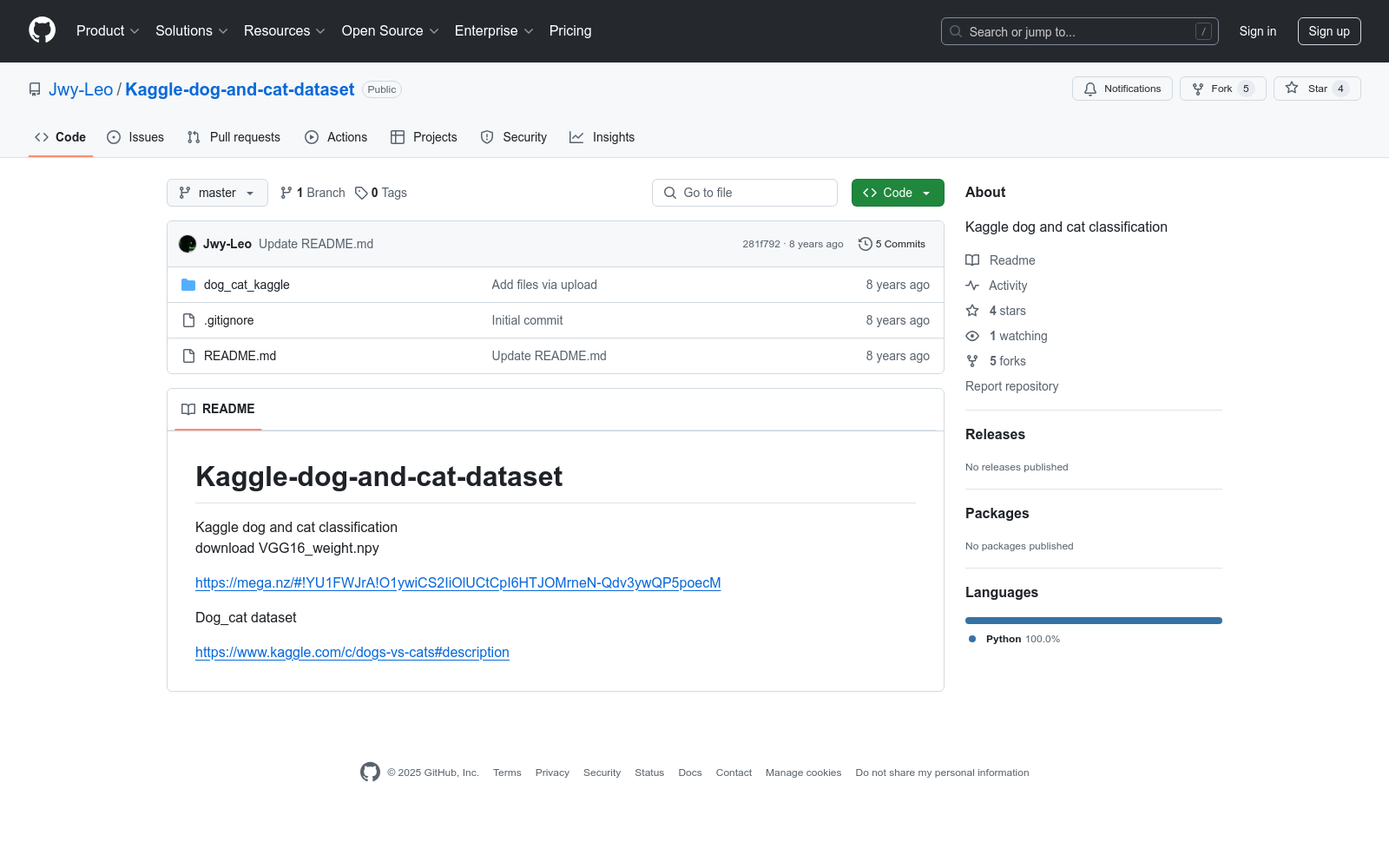Click the Pricing link in header

pyautogui.click(x=570, y=31)
